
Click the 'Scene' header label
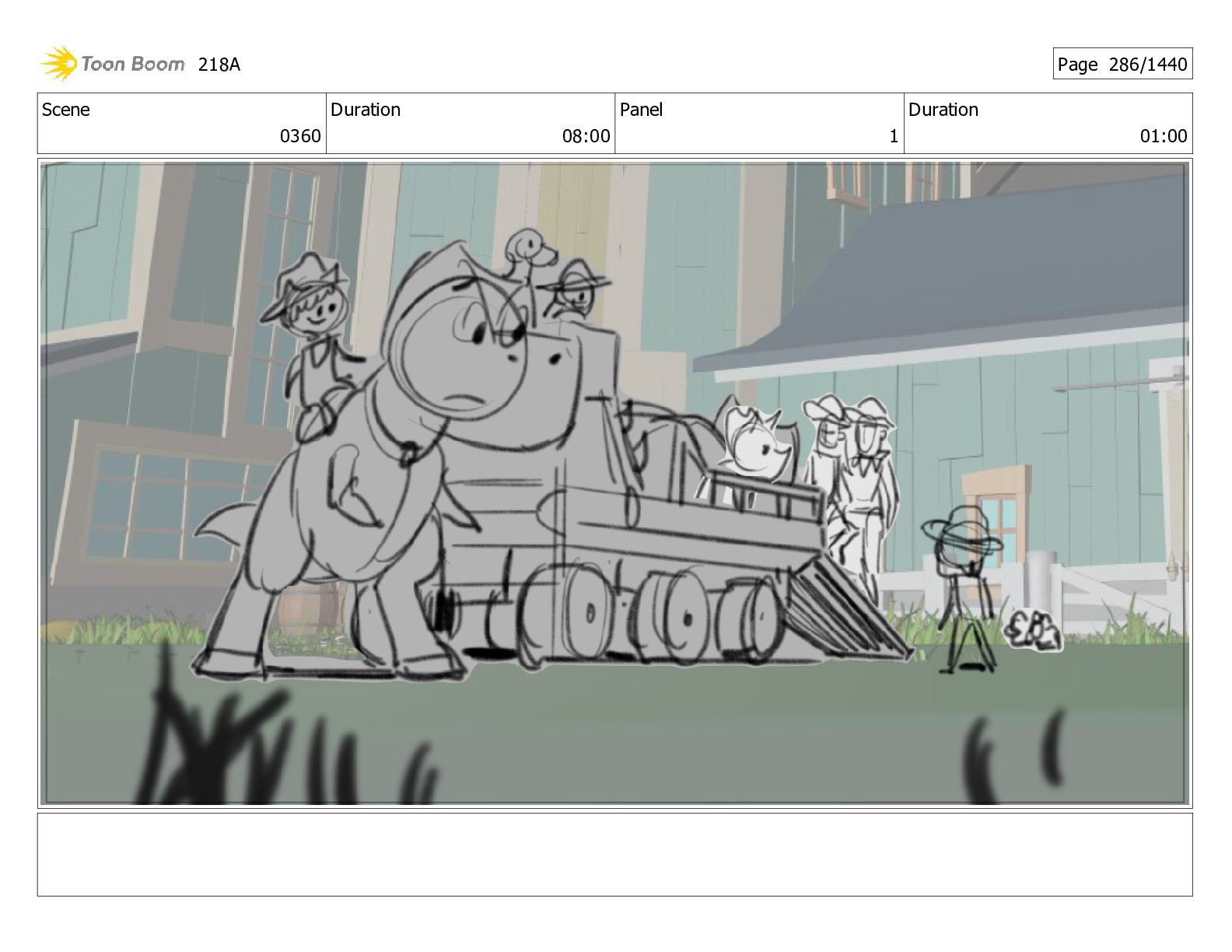coord(66,110)
